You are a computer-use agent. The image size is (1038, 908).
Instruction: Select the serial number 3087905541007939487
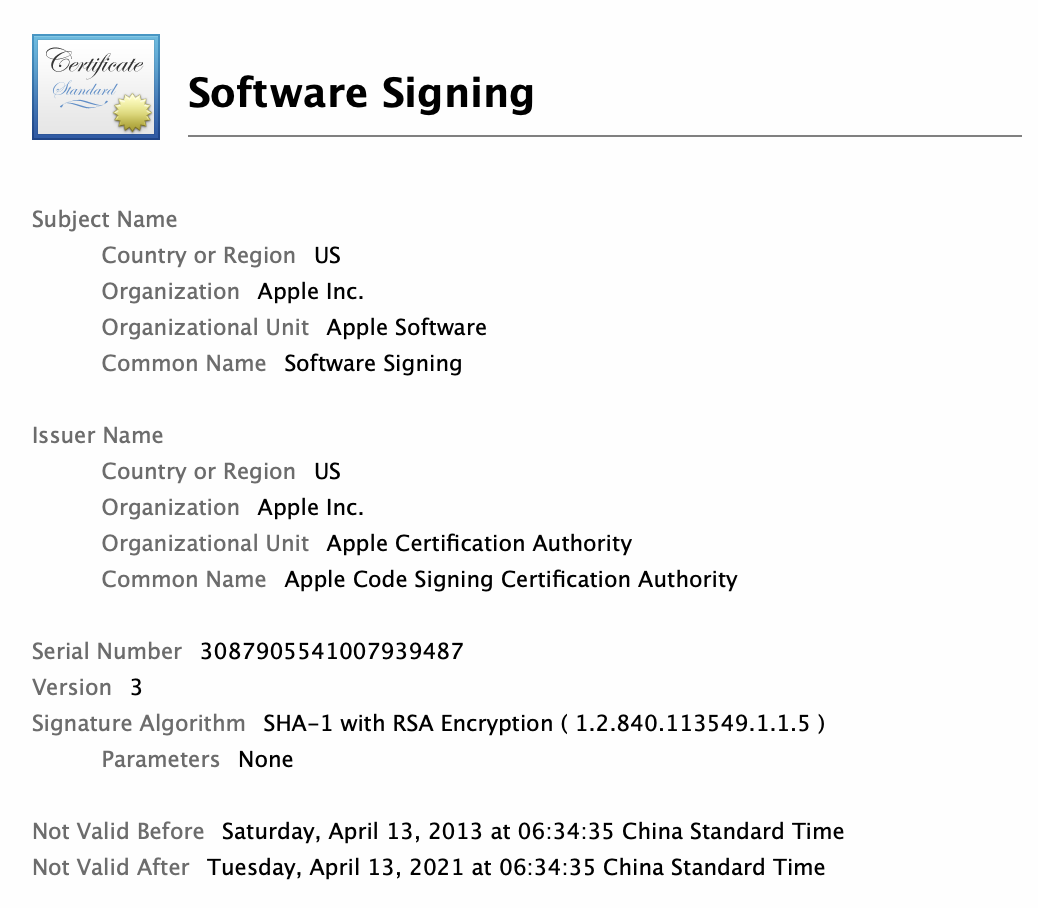(x=332, y=651)
